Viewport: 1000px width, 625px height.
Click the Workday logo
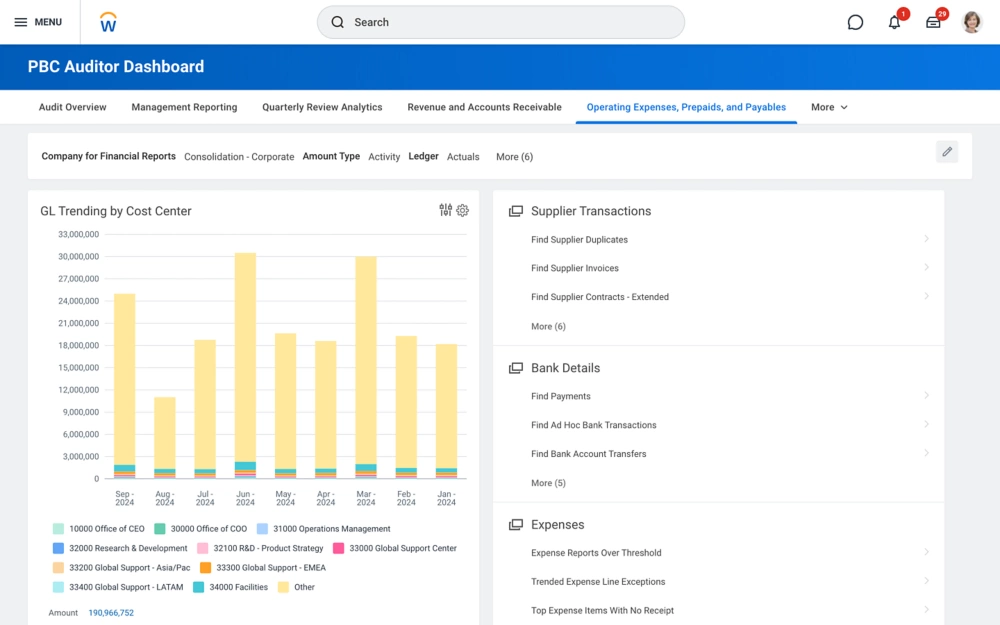point(109,22)
